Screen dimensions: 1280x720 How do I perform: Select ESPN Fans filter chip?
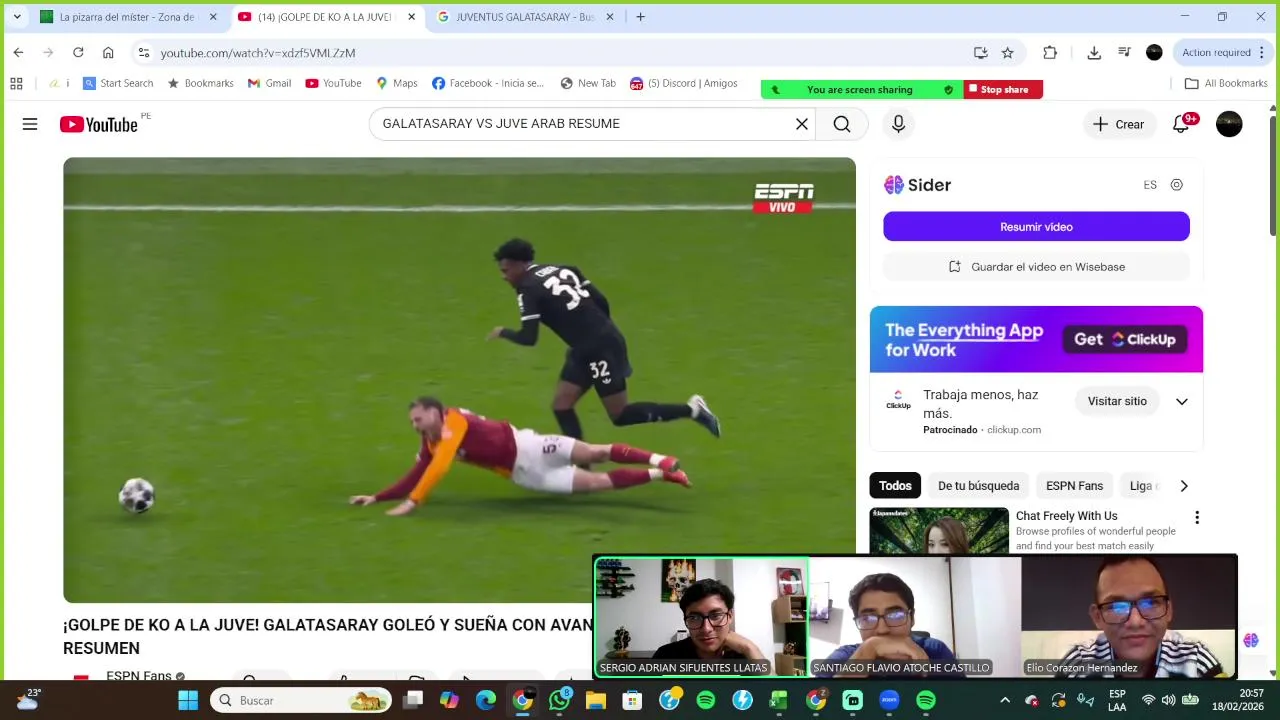click(x=1074, y=486)
